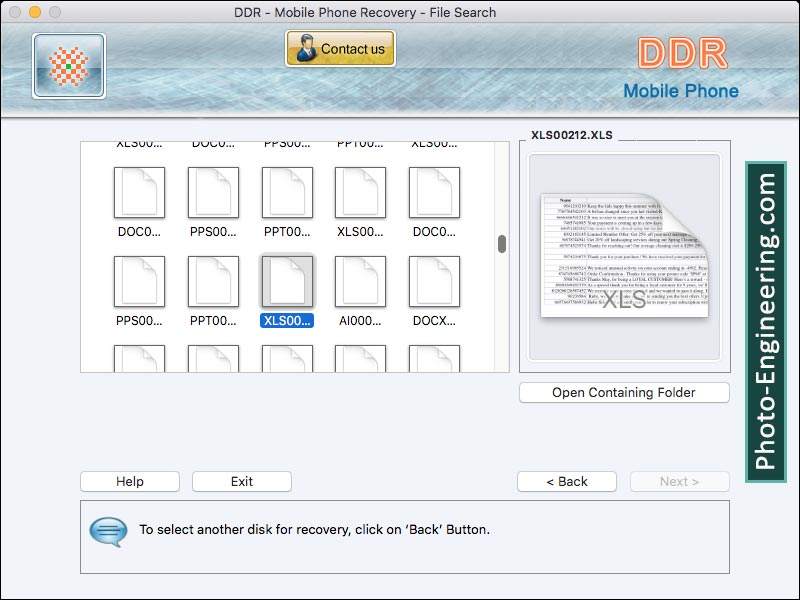
Task: Click the blue chat bubble icon
Action: (110, 530)
